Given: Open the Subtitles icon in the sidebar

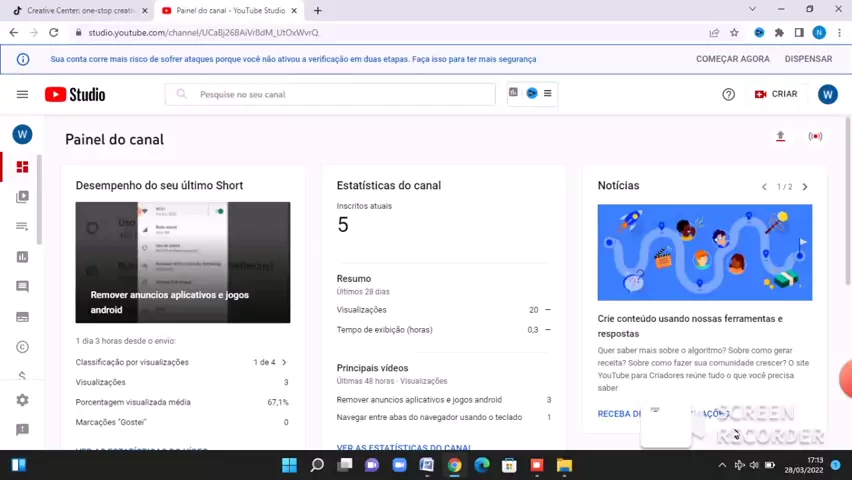Looking at the screenshot, I should [x=22, y=317].
